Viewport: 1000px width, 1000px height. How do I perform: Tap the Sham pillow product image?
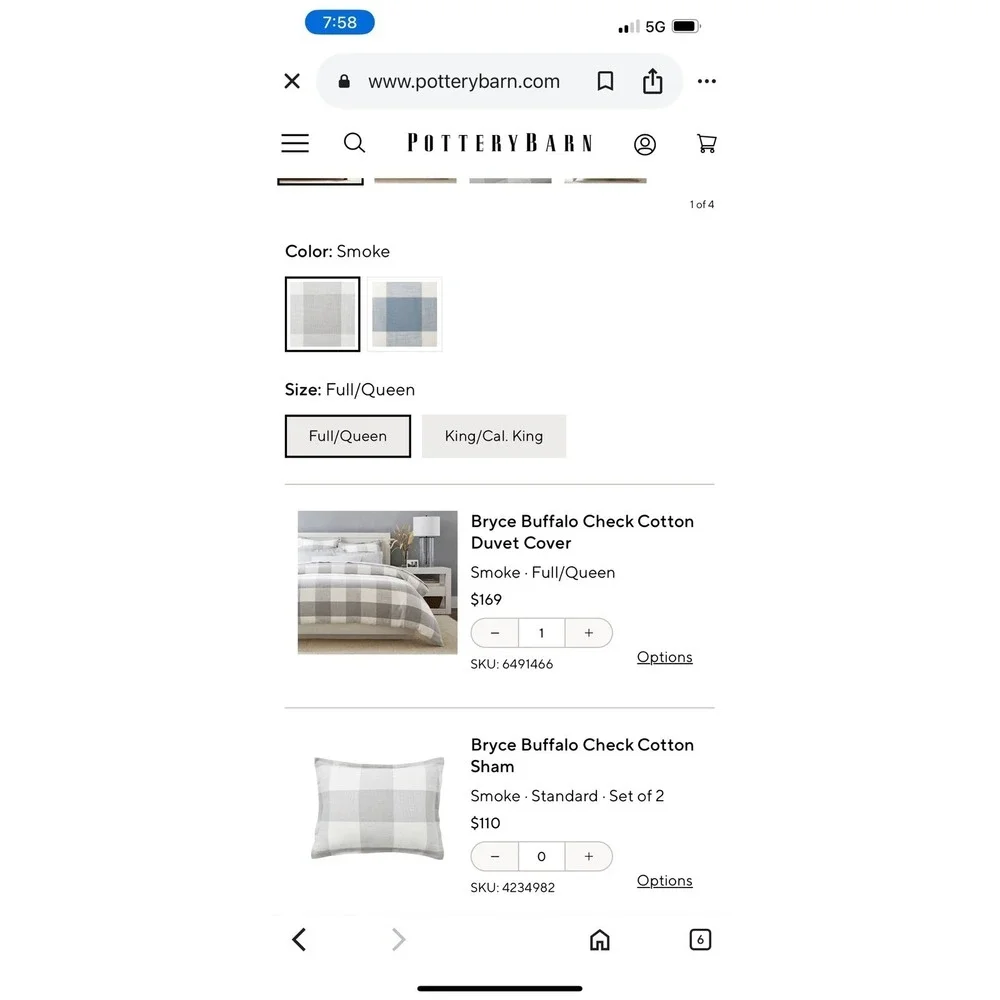(378, 808)
